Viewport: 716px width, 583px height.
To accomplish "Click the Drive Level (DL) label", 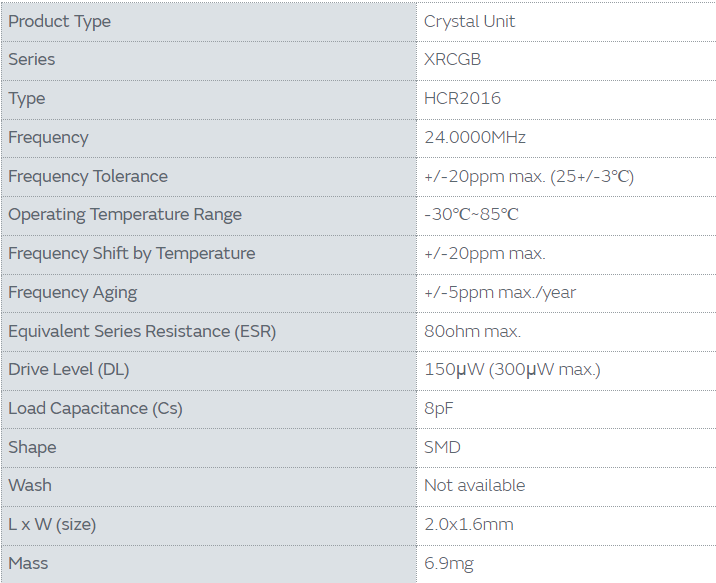I will click(68, 369).
